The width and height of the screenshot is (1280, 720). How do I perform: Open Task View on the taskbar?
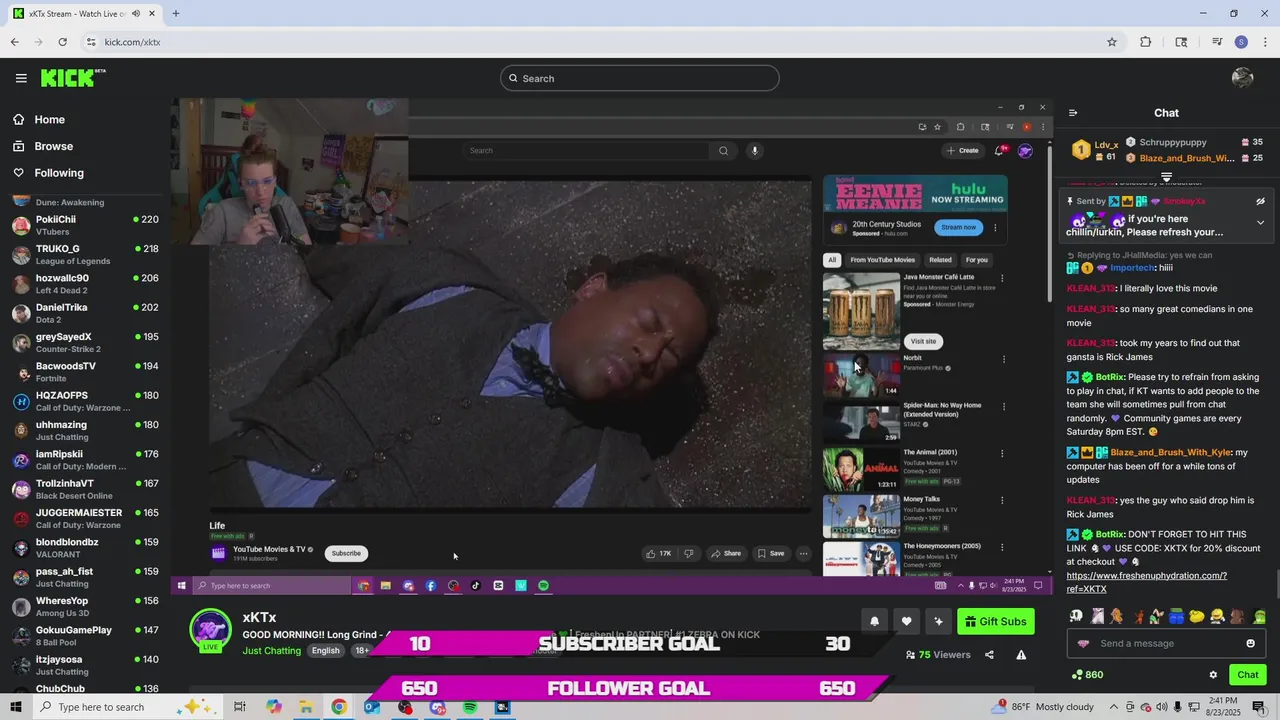tap(240, 707)
